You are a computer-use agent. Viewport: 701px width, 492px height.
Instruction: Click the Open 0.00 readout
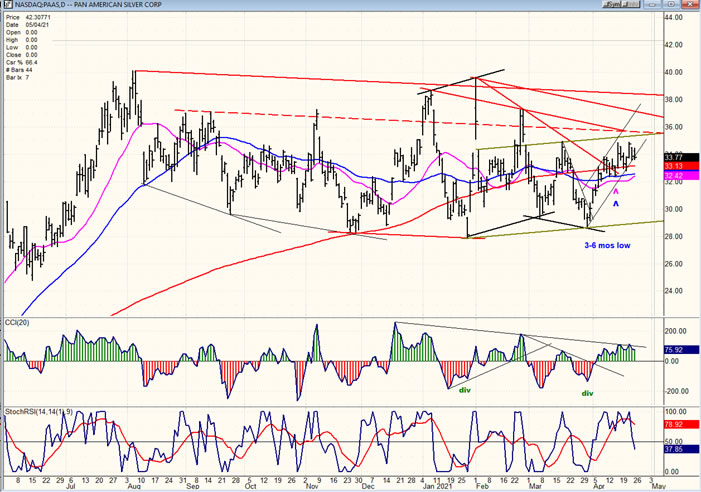[21, 33]
